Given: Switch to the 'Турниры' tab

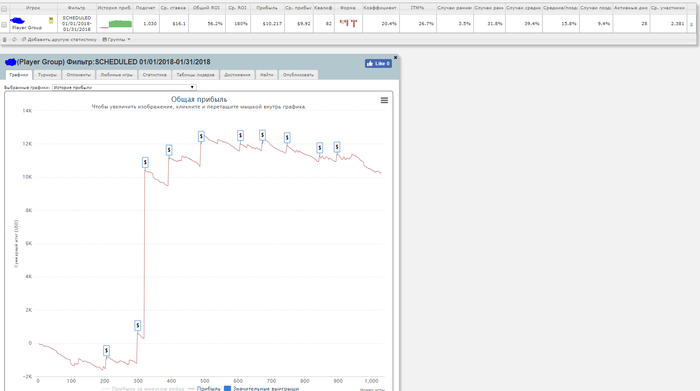Looking at the screenshot, I should (47, 75).
